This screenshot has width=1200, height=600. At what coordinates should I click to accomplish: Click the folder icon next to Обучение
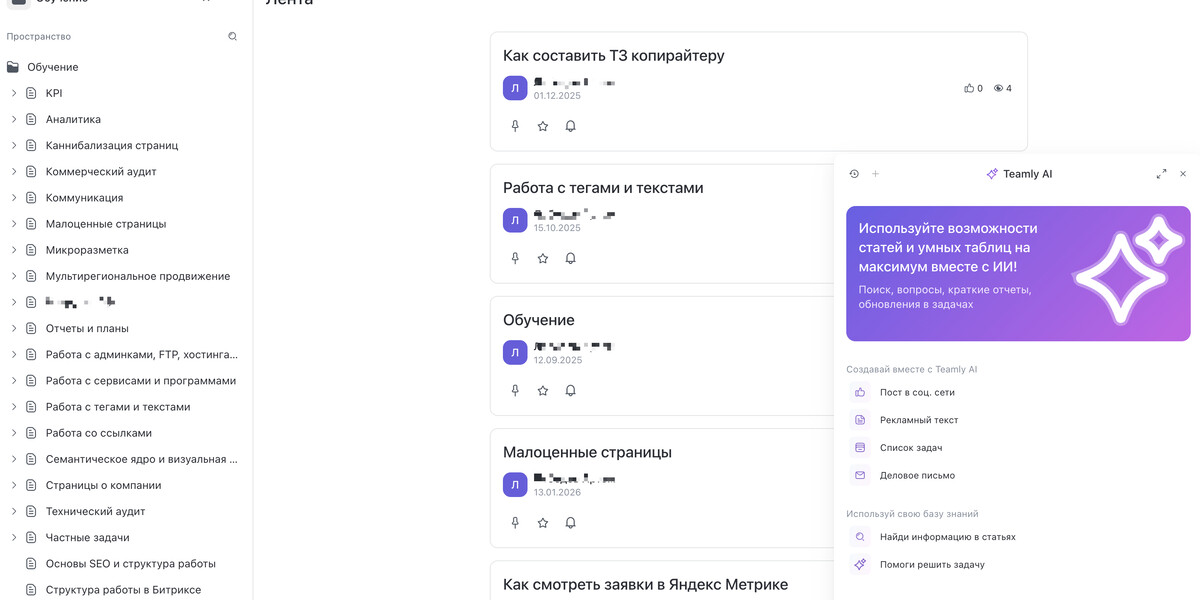(x=13, y=67)
